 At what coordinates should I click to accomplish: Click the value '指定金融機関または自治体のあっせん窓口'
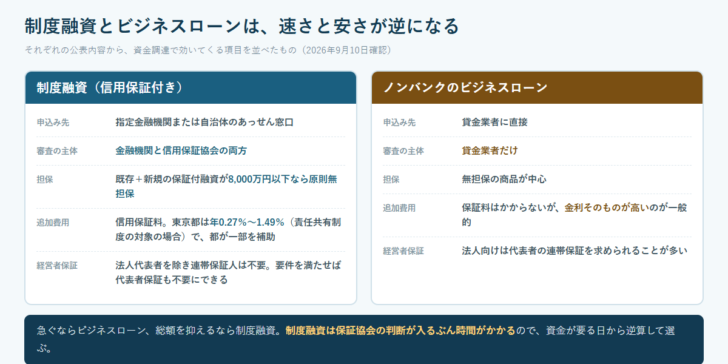[x=204, y=123]
